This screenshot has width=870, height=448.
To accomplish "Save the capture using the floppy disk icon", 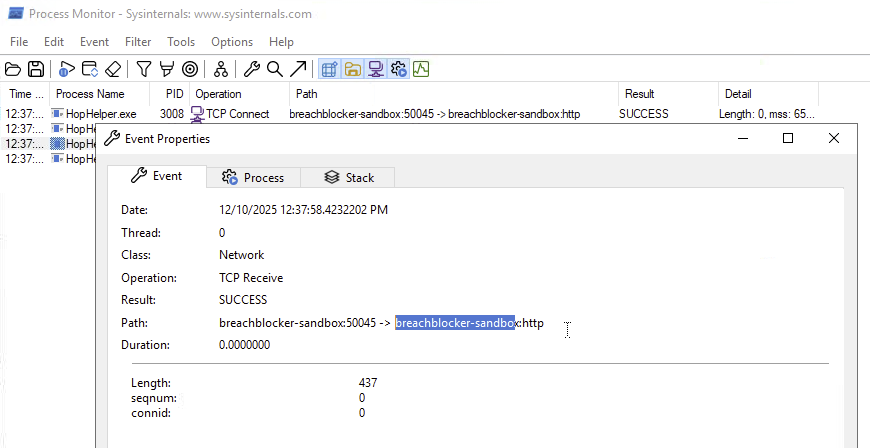I will (36, 69).
